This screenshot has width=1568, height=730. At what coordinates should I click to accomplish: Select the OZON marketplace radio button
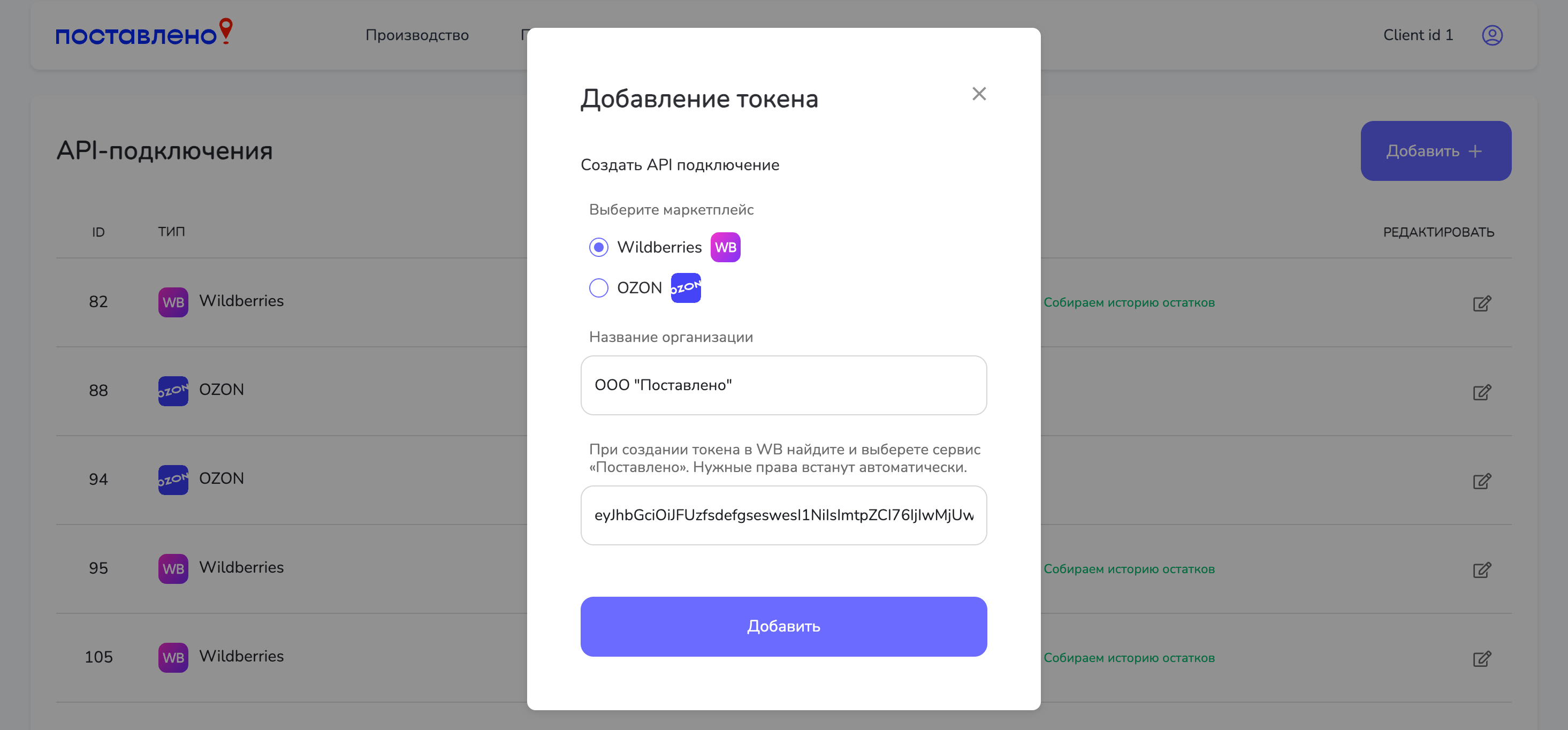click(x=598, y=287)
